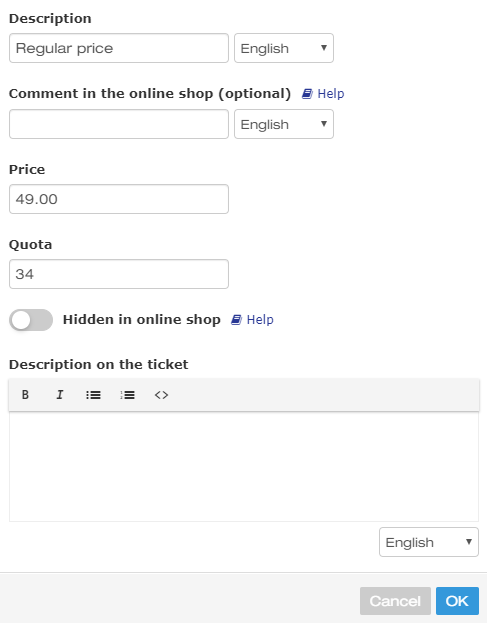Click book icon beside online shop comment

(307, 94)
